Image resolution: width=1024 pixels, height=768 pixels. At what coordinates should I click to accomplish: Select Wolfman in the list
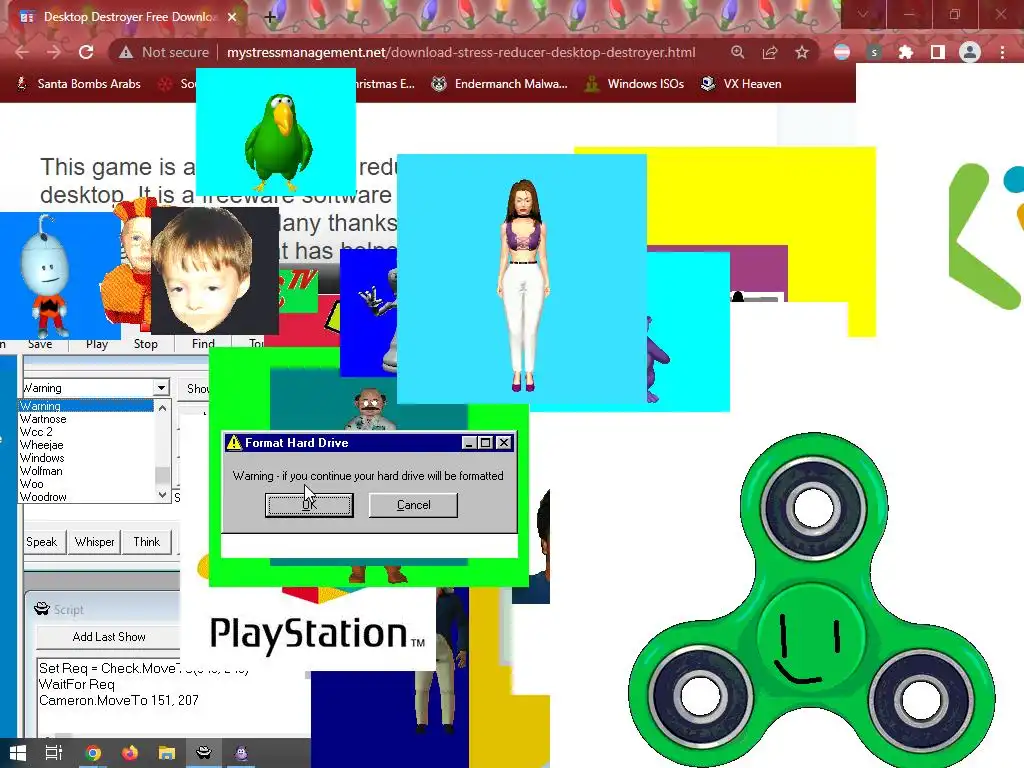(x=86, y=471)
